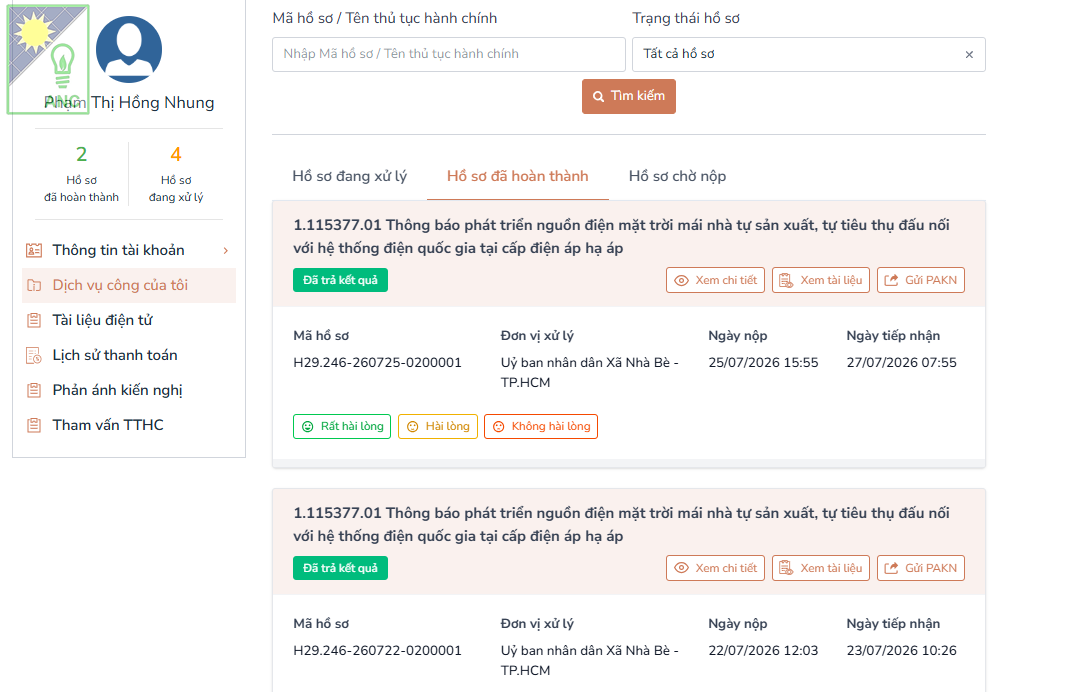The height and width of the screenshot is (692, 1074).
Task: Click the solar panel lightbulb logo
Action: coord(48,59)
